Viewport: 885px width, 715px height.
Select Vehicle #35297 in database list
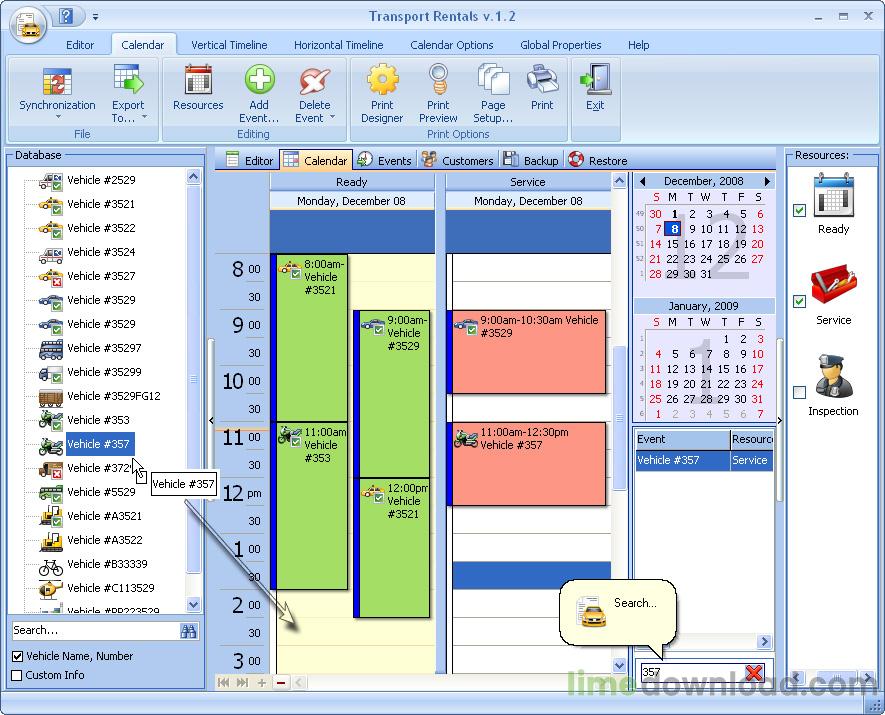pos(104,348)
